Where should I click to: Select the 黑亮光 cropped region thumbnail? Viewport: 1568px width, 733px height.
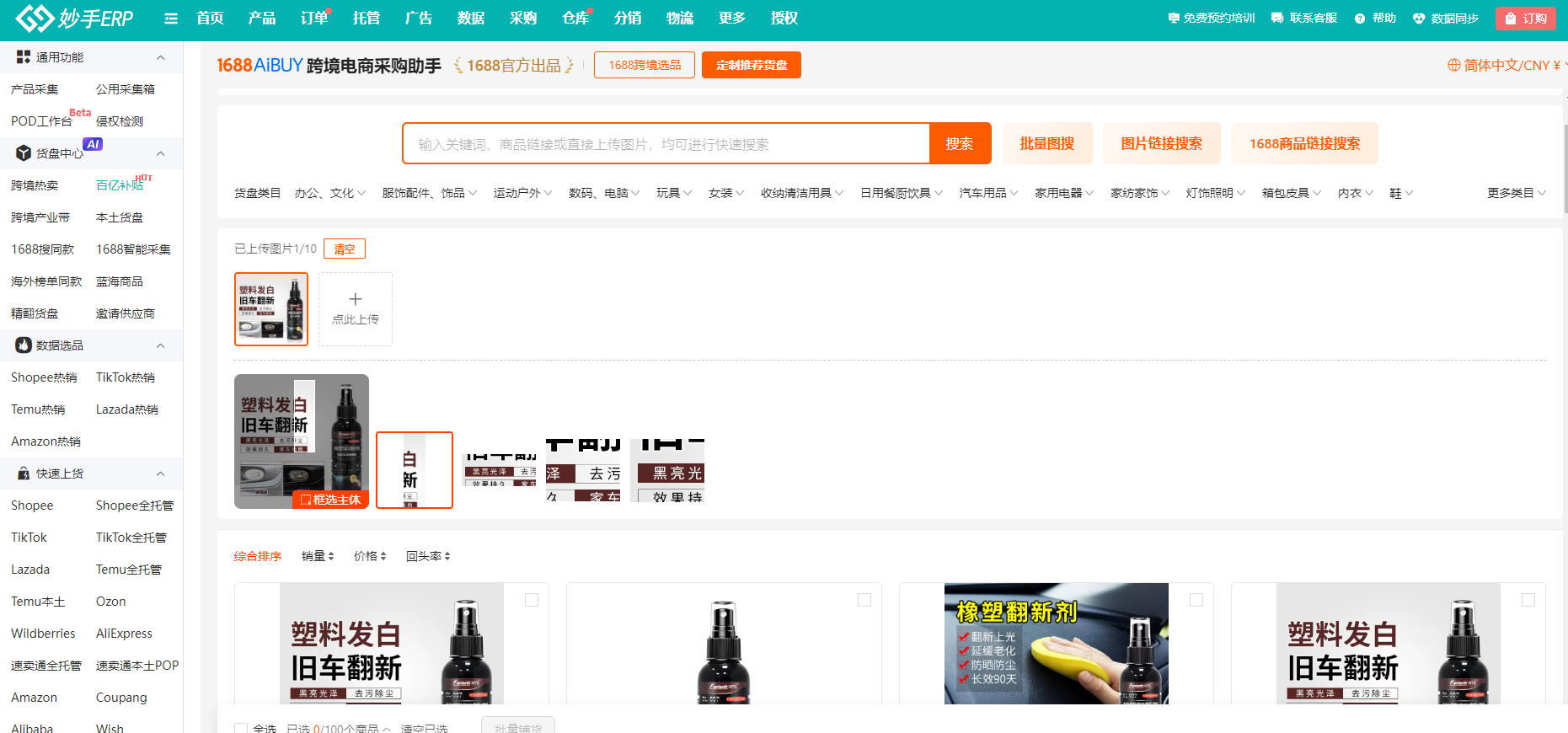click(x=667, y=470)
